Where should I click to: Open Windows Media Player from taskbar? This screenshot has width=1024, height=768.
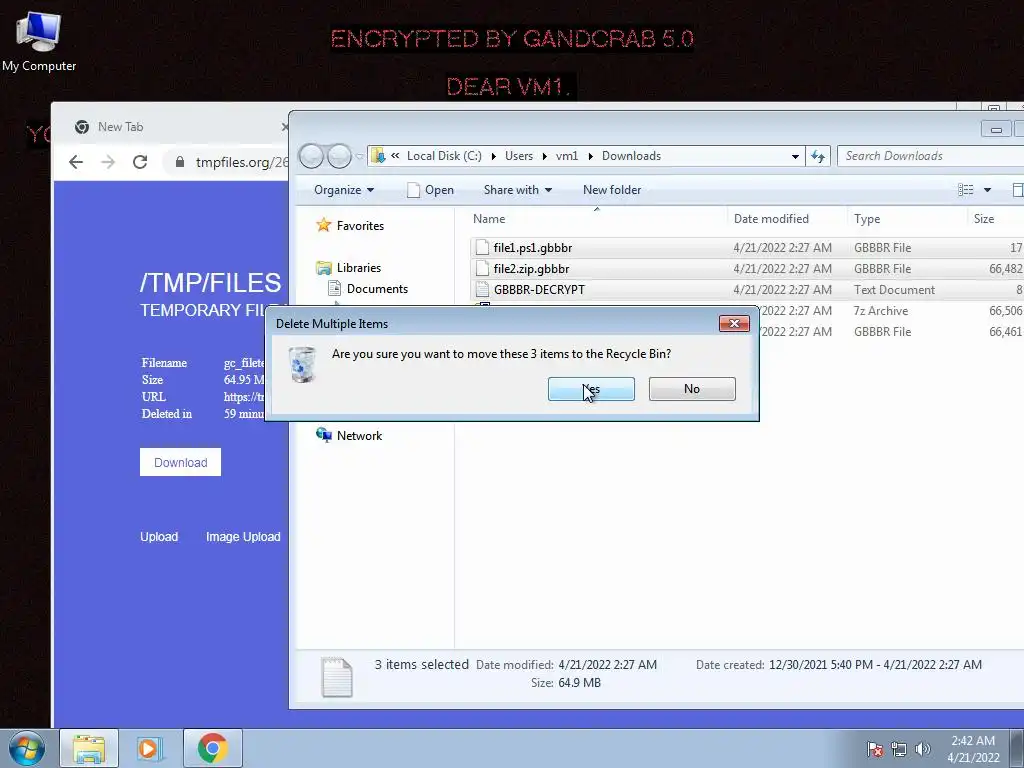(x=150, y=748)
